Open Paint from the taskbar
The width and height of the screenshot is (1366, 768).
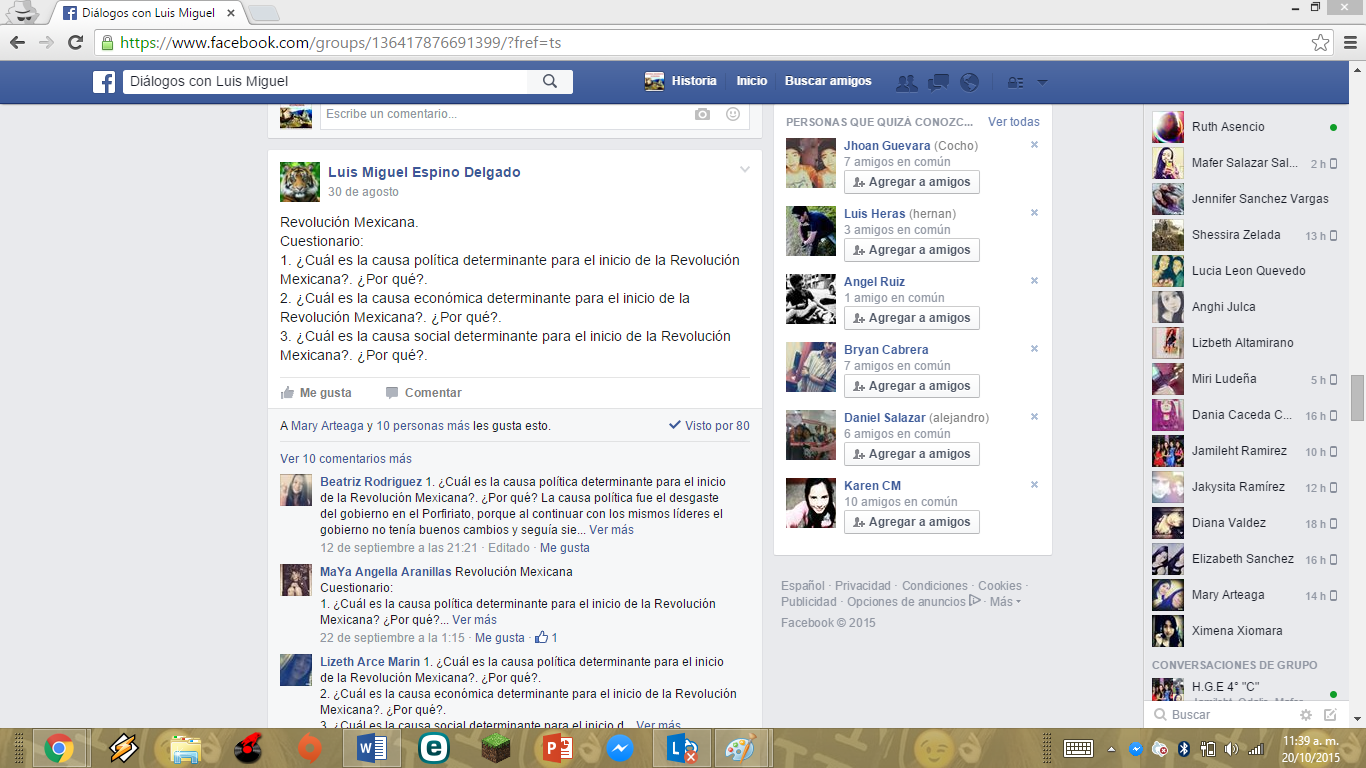coord(741,748)
